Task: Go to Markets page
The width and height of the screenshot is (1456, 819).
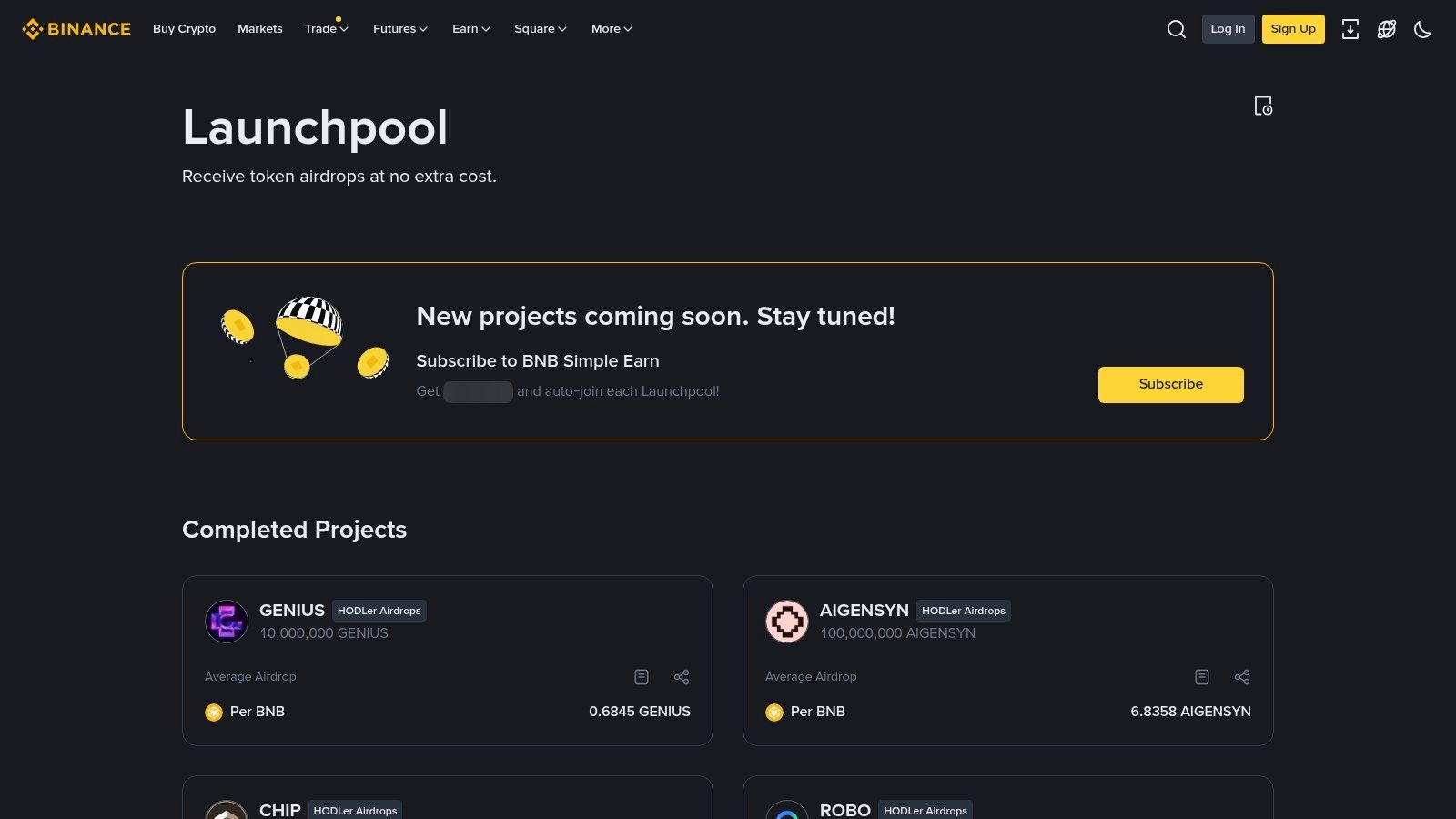Action: [260, 29]
